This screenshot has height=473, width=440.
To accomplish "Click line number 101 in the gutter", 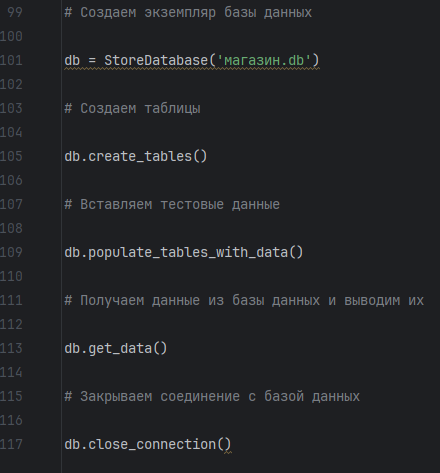I will [11, 60].
